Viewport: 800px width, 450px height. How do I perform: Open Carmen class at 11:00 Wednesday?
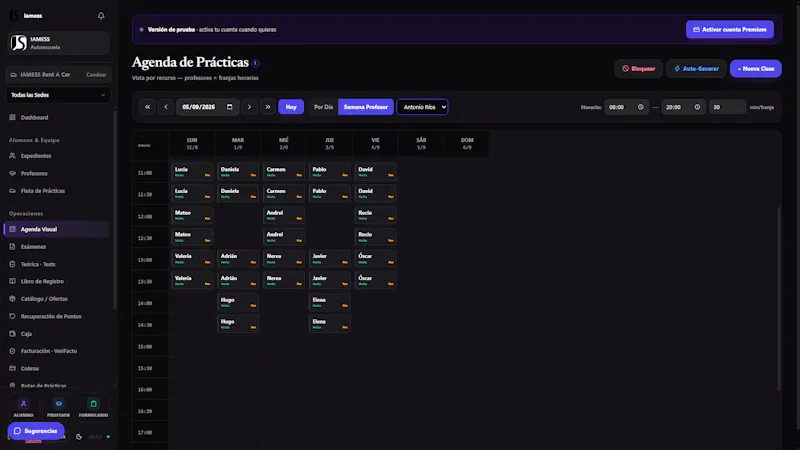click(284, 171)
